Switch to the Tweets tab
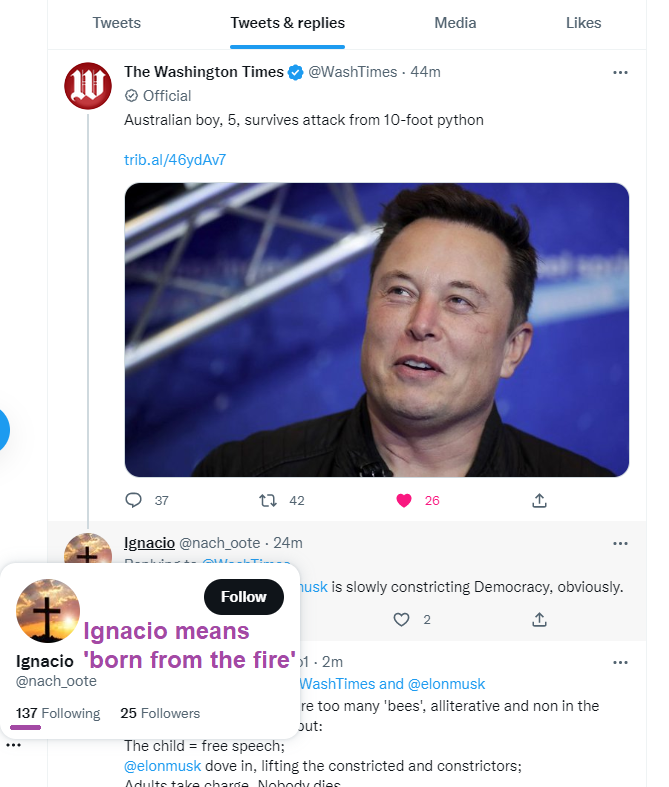The height and width of the screenshot is (787, 669). click(117, 23)
